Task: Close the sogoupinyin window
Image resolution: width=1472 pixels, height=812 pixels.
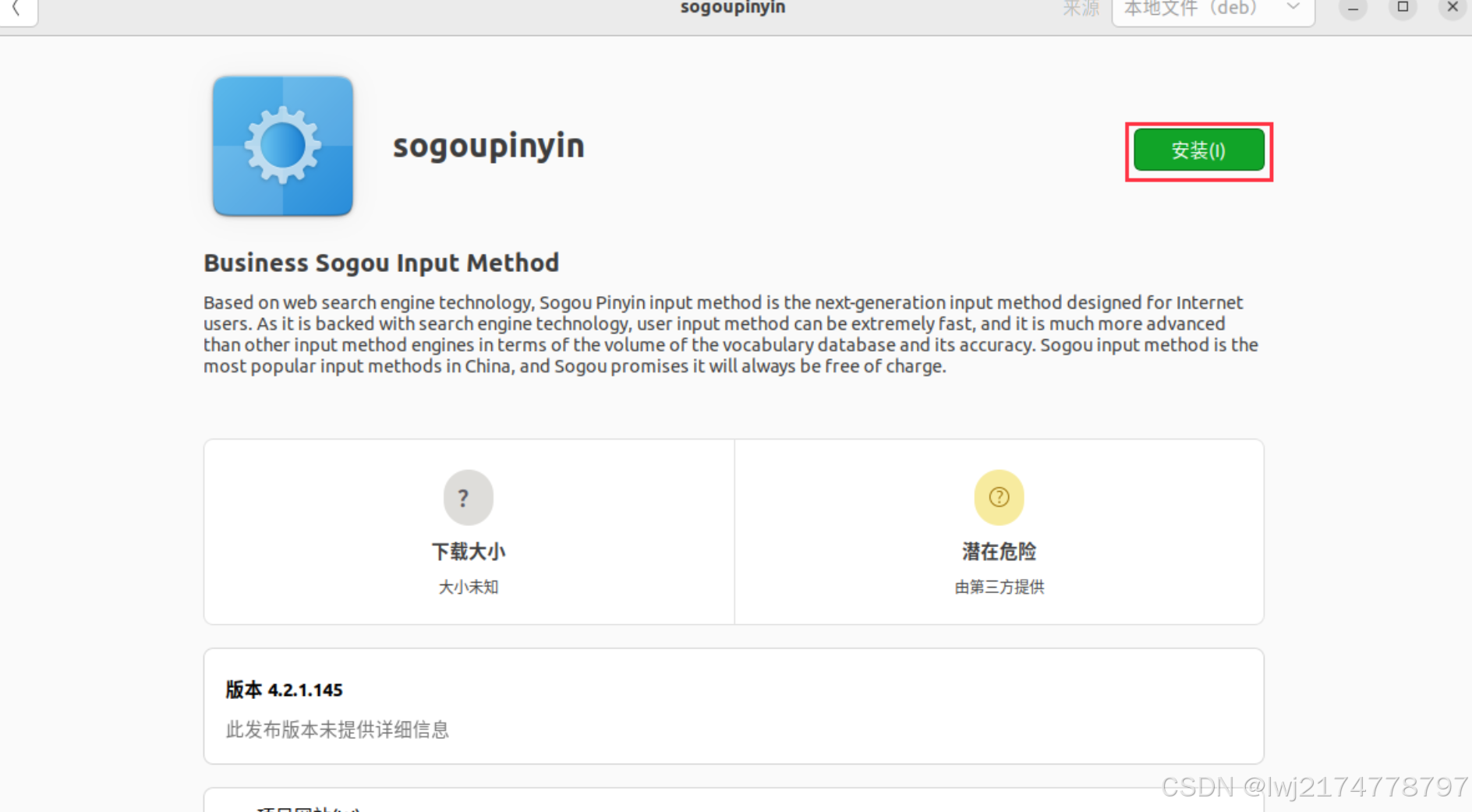Action: click(x=1453, y=8)
